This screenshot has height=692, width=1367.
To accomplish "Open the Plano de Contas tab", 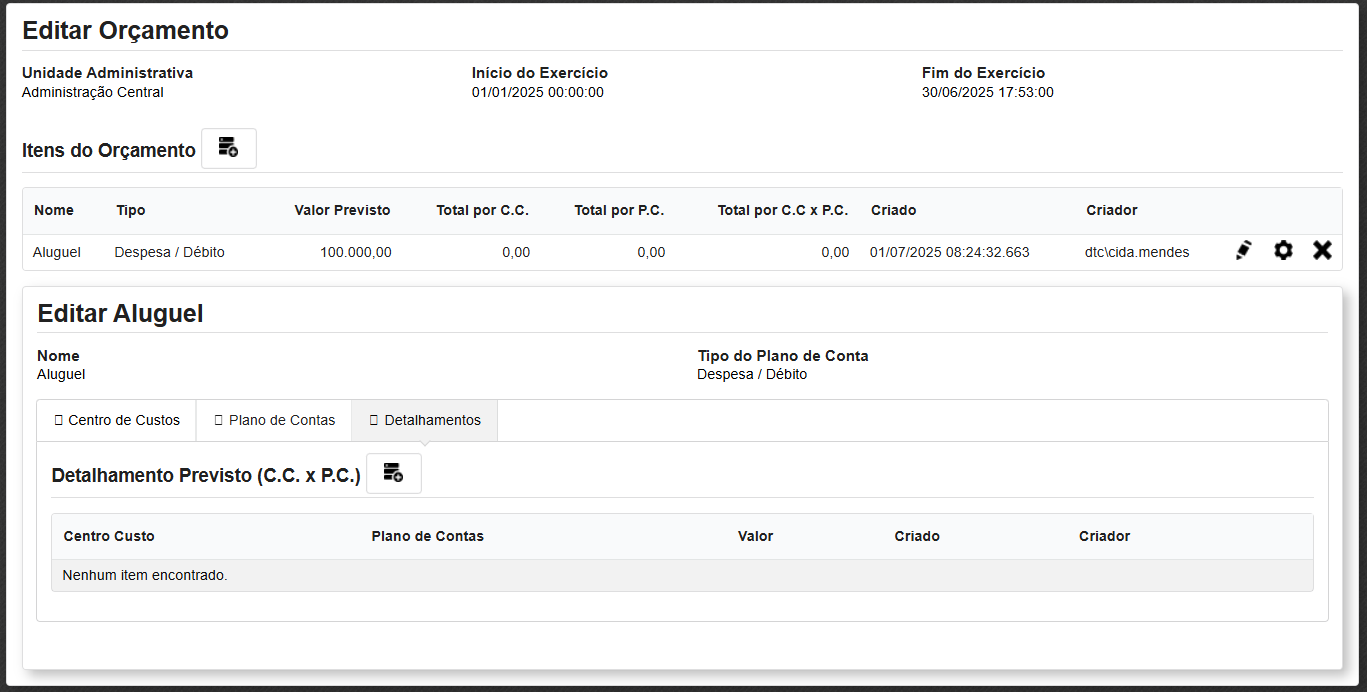I will [274, 420].
